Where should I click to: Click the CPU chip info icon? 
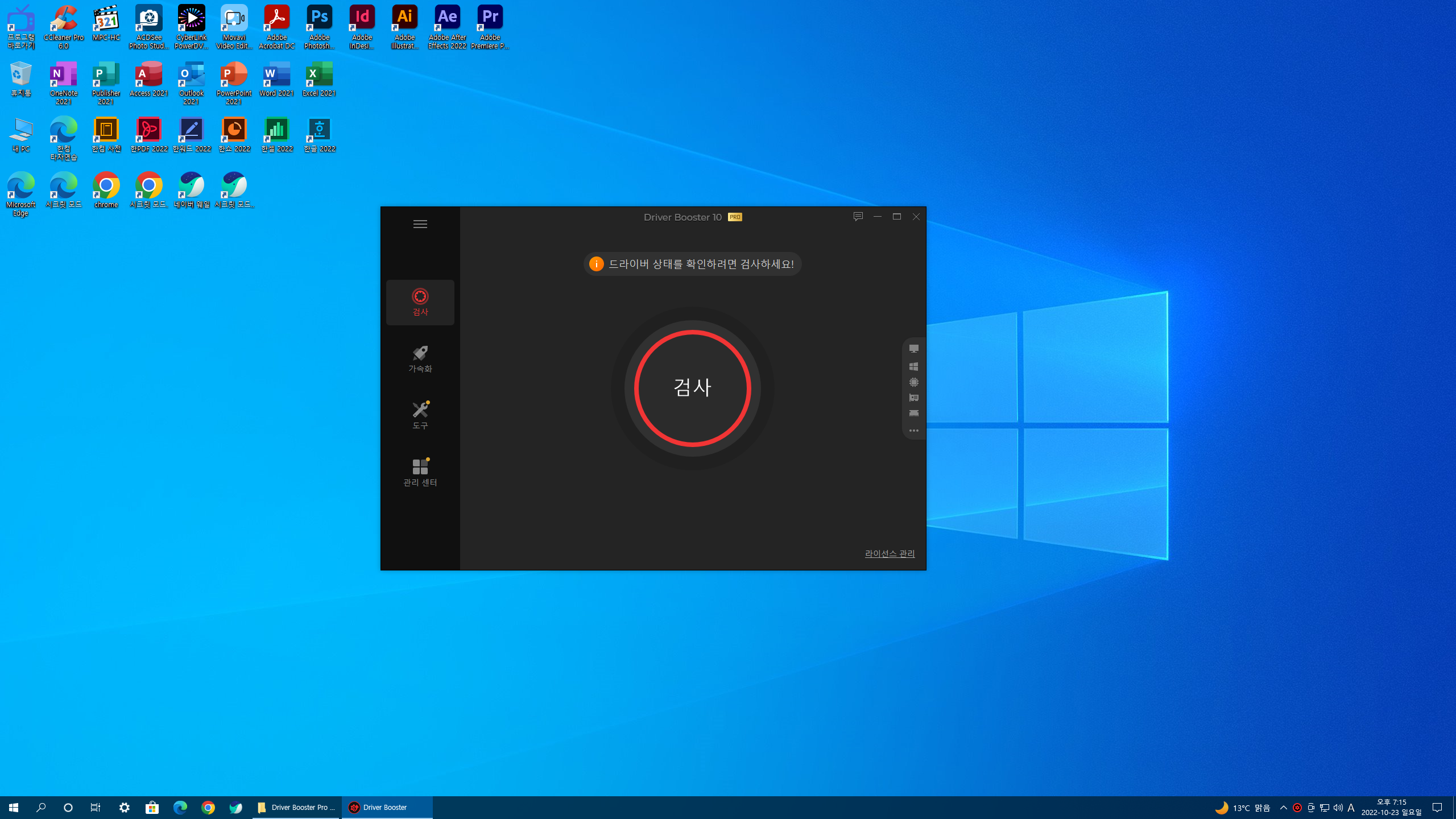(913, 382)
